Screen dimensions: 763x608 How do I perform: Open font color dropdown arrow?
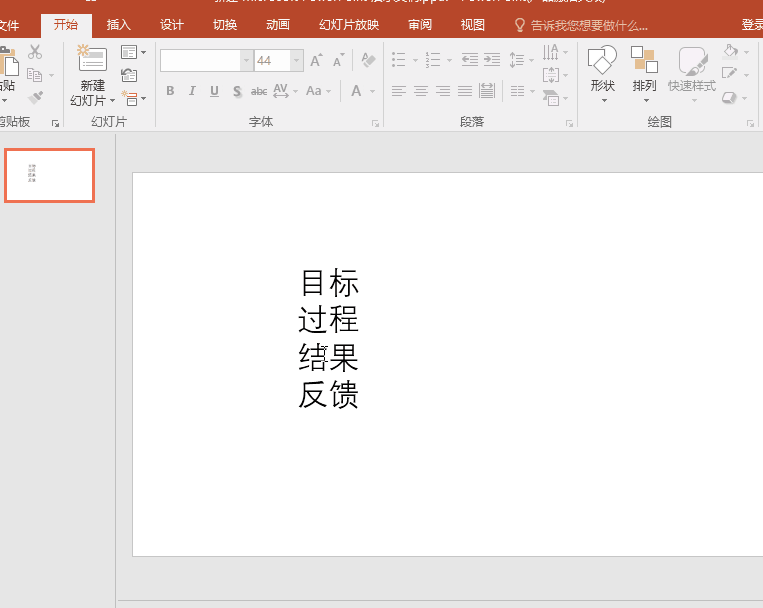click(373, 91)
